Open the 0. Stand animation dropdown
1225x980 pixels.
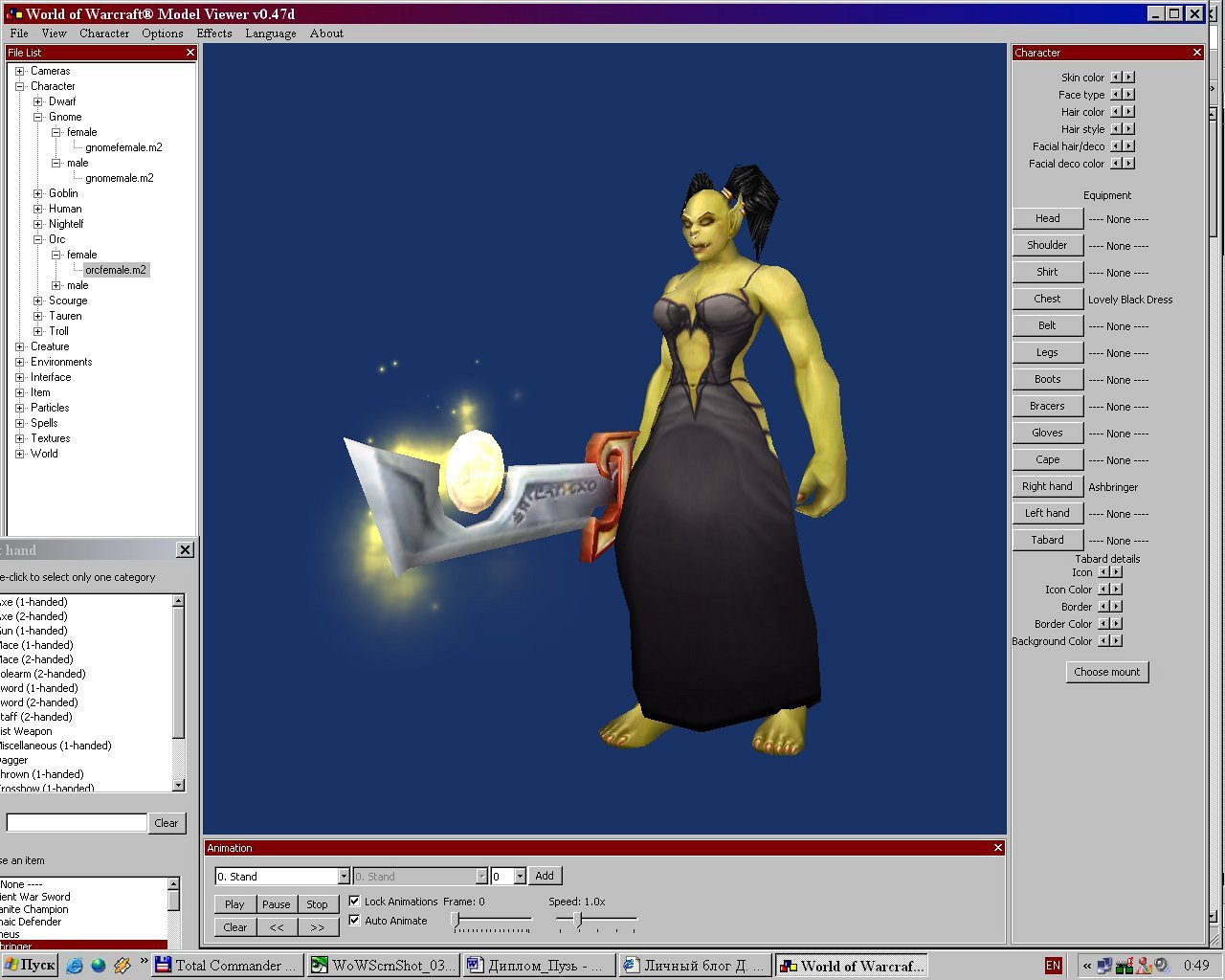344,877
